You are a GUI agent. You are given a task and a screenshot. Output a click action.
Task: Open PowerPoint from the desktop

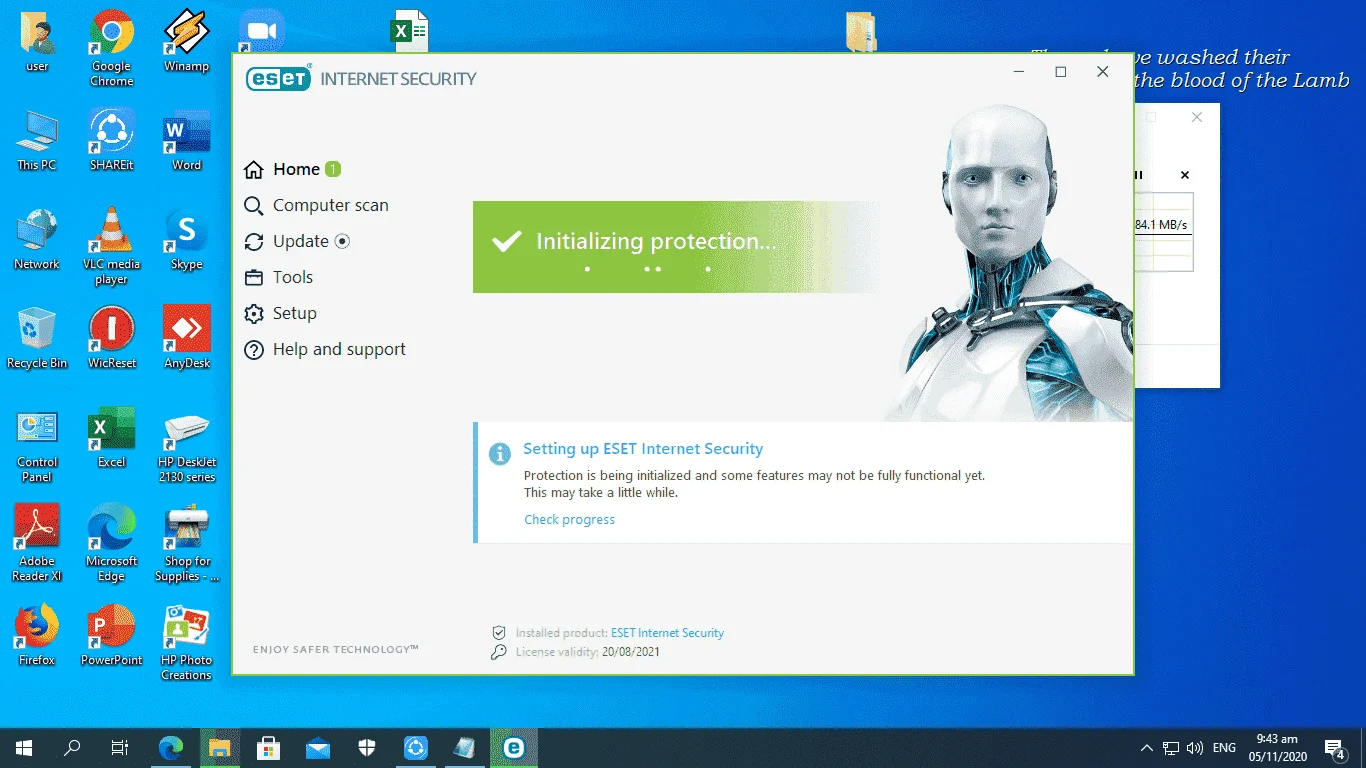(x=112, y=636)
